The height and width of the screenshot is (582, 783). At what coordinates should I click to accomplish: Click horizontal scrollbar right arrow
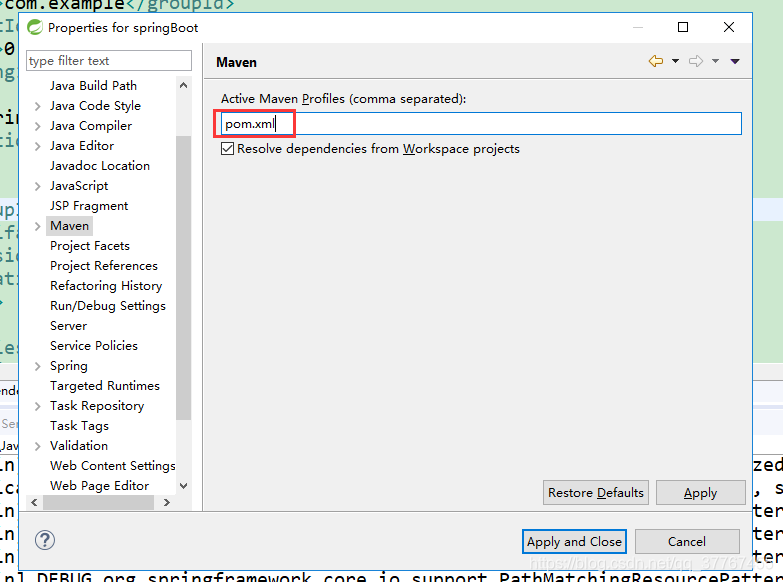(167, 503)
